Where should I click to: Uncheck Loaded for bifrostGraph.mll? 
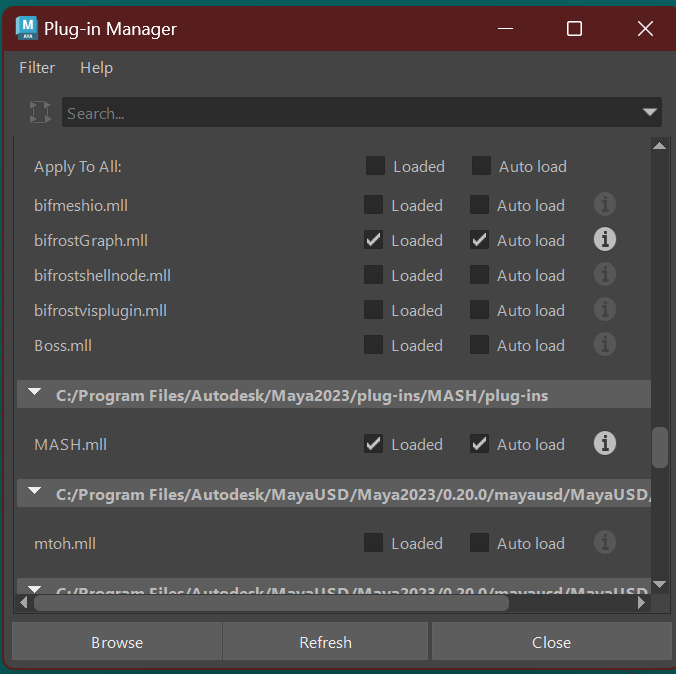(374, 240)
